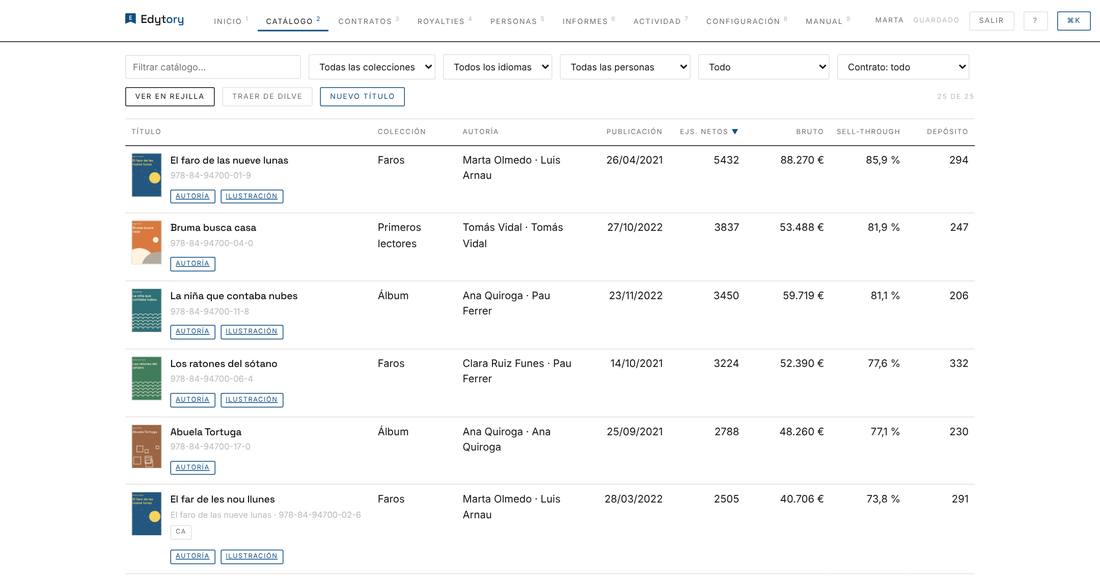Open the command palette ⌘K button
The height and width of the screenshot is (581, 1100).
1073,20
